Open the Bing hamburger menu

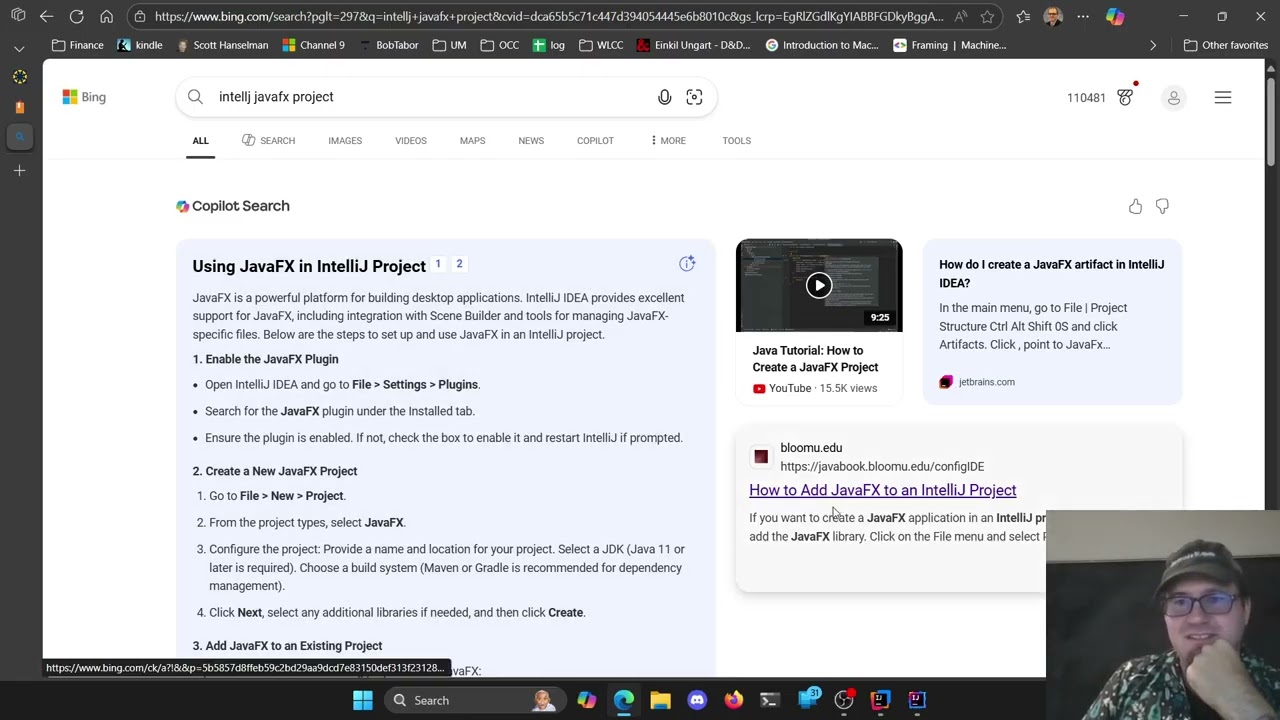click(x=1223, y=97)
